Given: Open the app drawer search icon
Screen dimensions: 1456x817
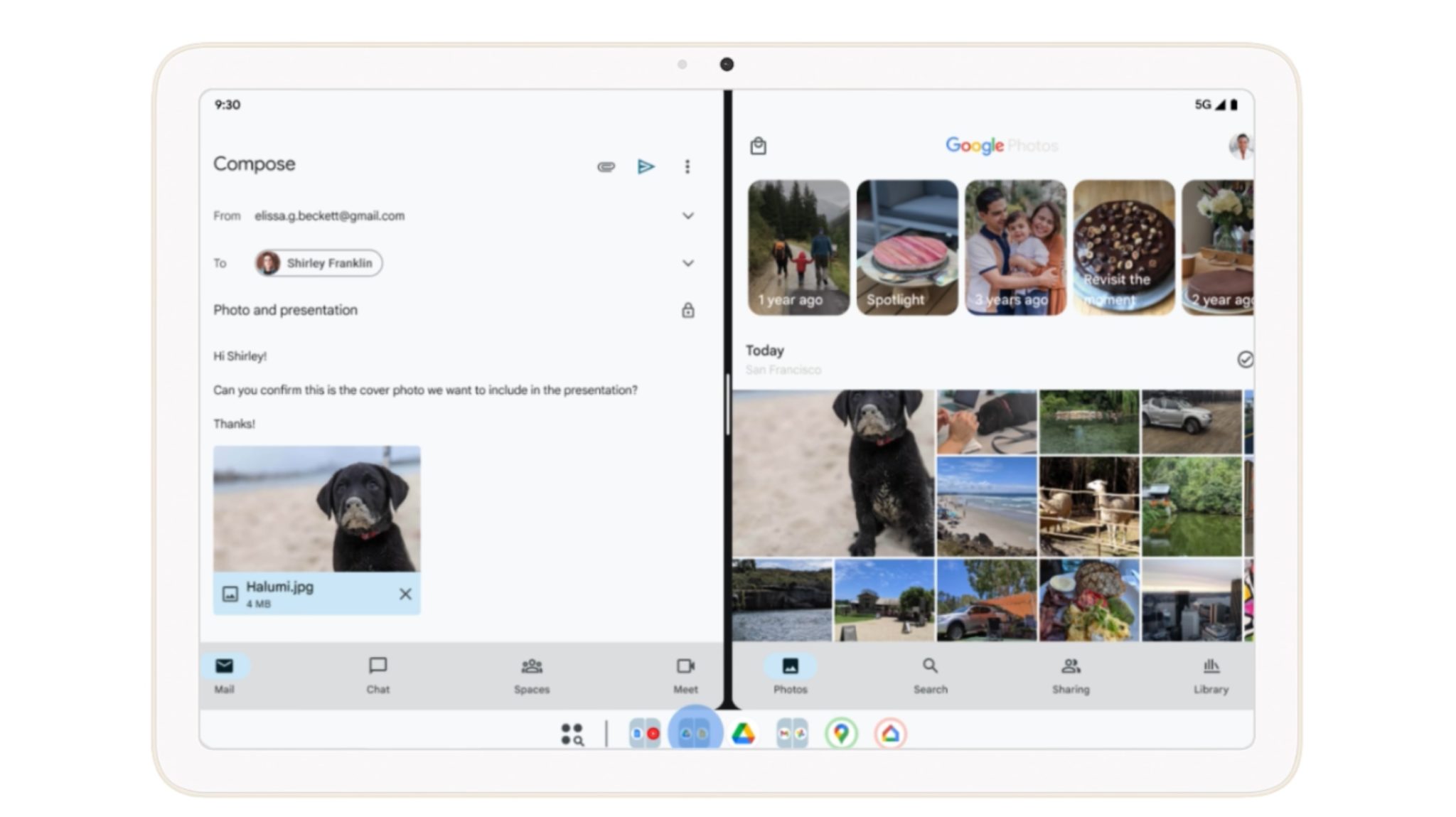Looking at the screenshot, I should (x=572, y=734).
